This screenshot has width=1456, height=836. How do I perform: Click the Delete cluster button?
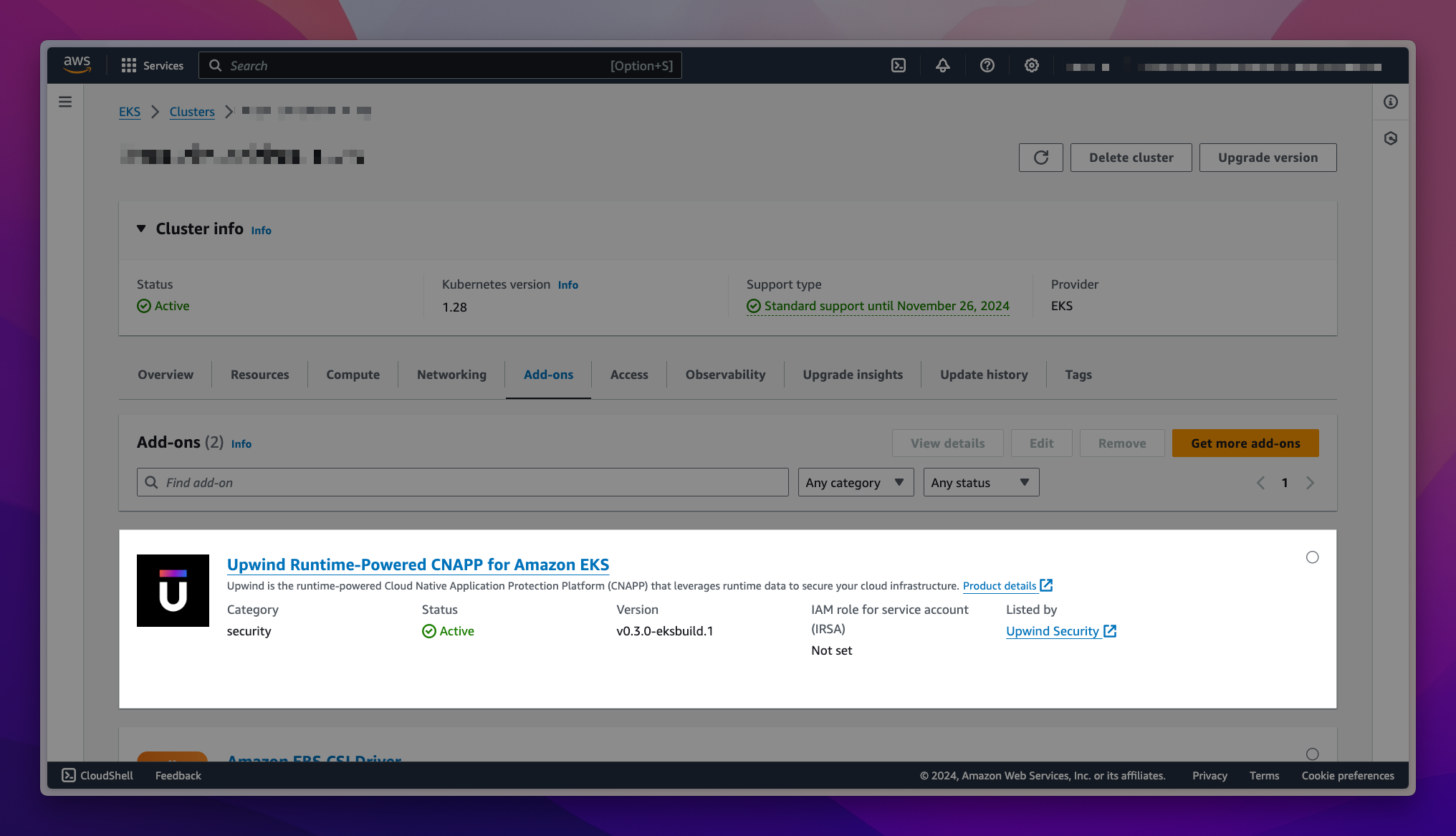pos(1131,158)
